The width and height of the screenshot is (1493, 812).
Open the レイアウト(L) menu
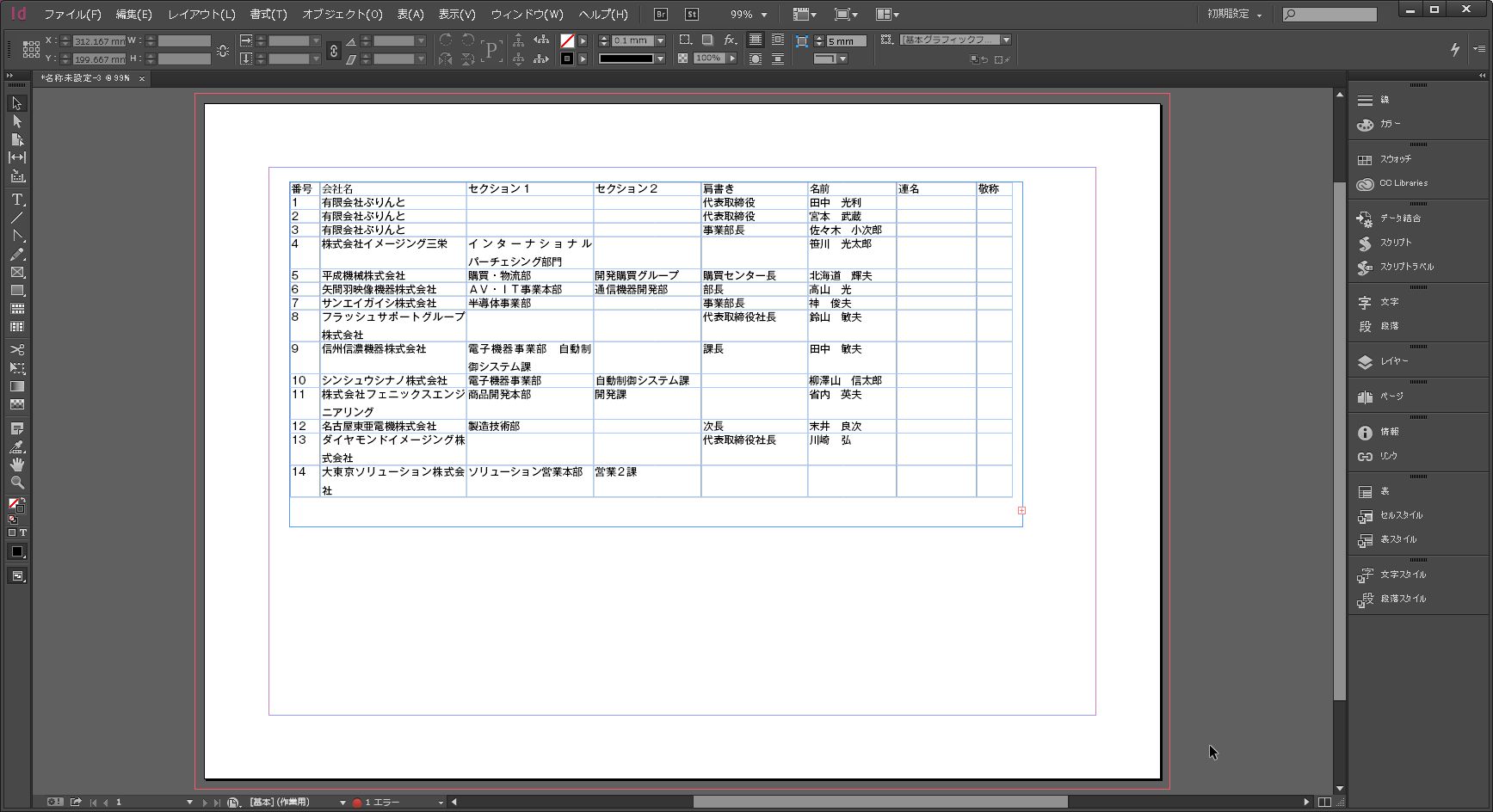coord(201,15)
